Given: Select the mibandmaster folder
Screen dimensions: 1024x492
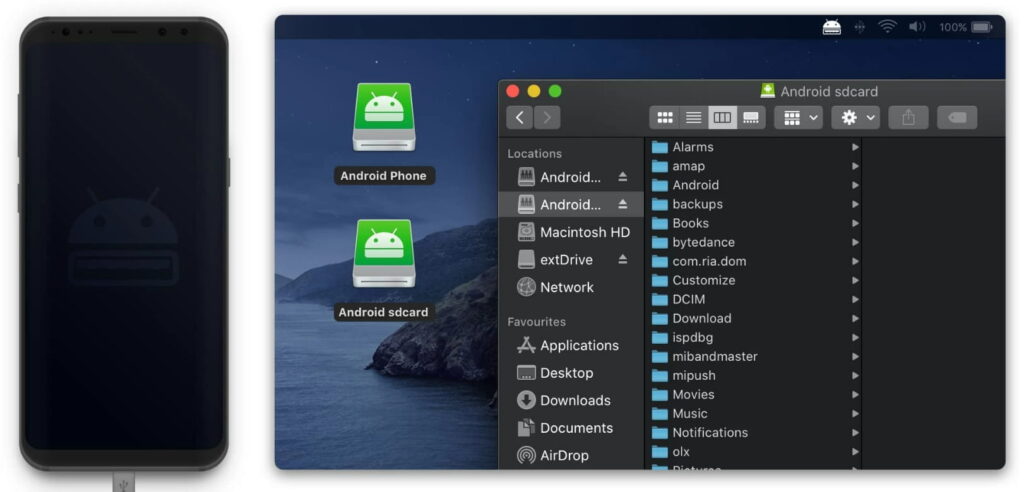Looking at the screenshot, I should click(754, 357).
